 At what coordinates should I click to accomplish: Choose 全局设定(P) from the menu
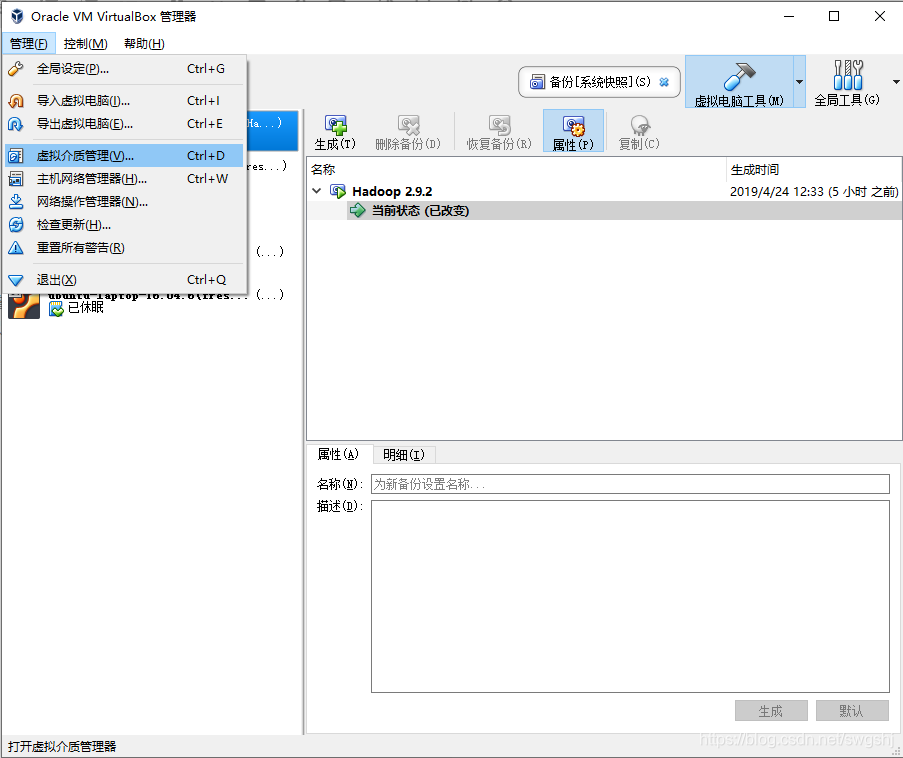124,69
